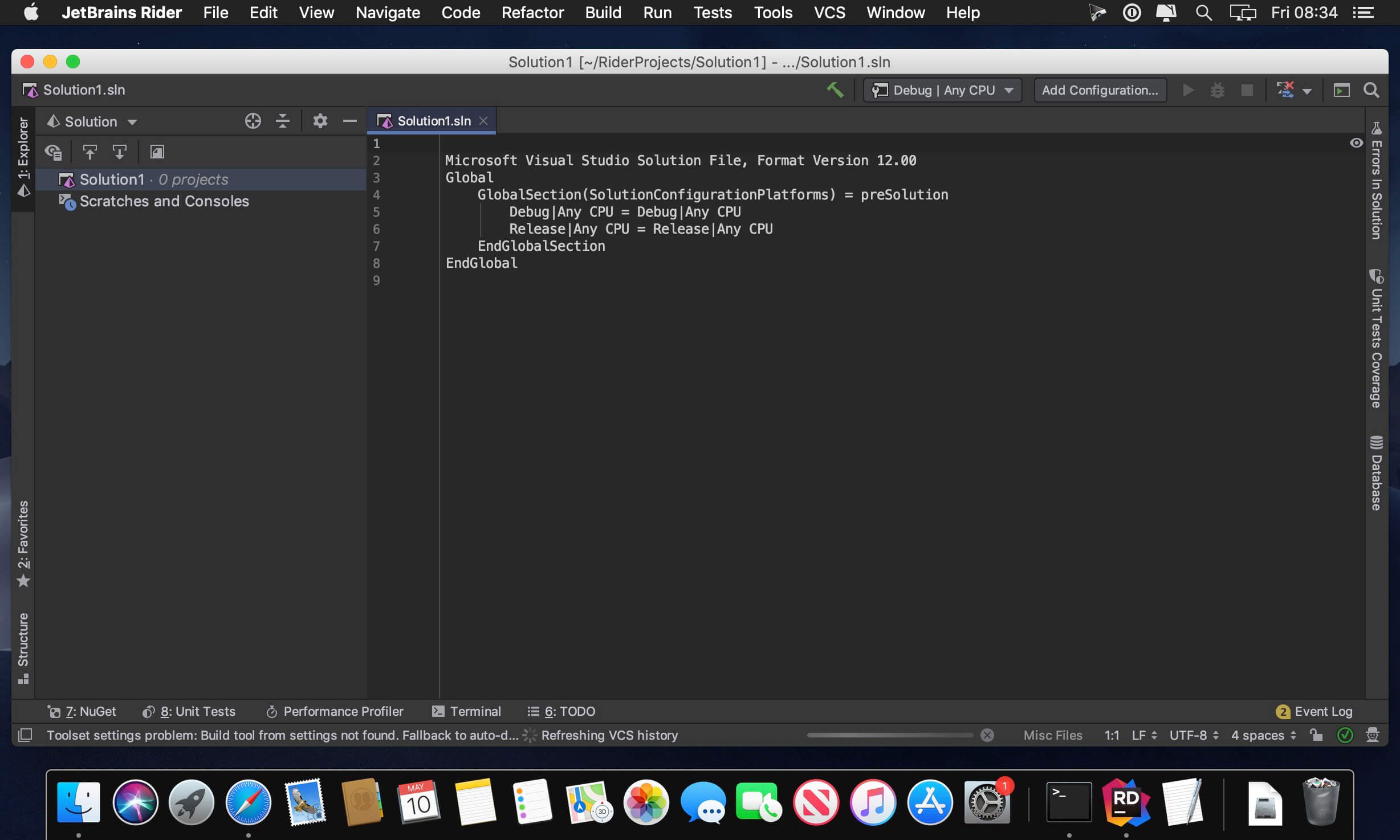1400x840 pixels.
Task: Click the scroll from editor down-arrow icon
Action: point(119,152)
